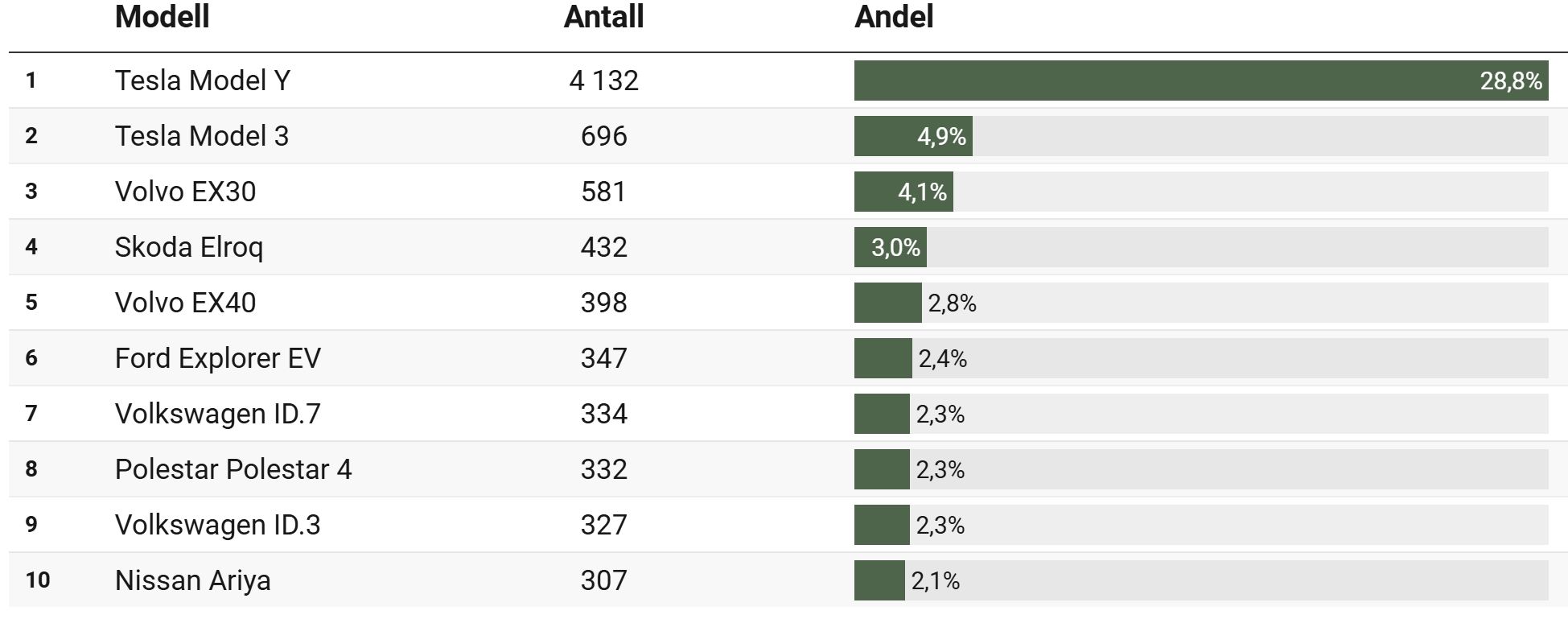
Task: Select the count value 696
Action: 603,136
